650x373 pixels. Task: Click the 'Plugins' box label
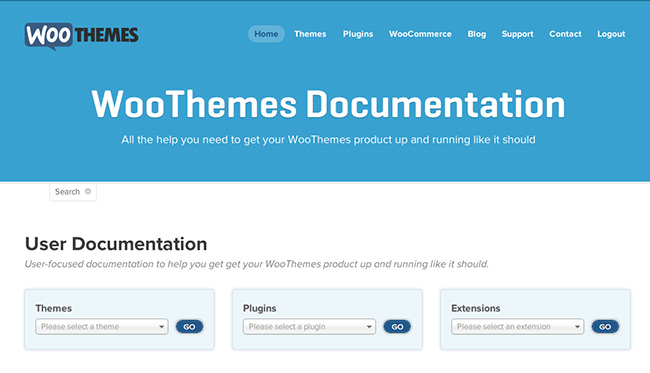(260, 308)
